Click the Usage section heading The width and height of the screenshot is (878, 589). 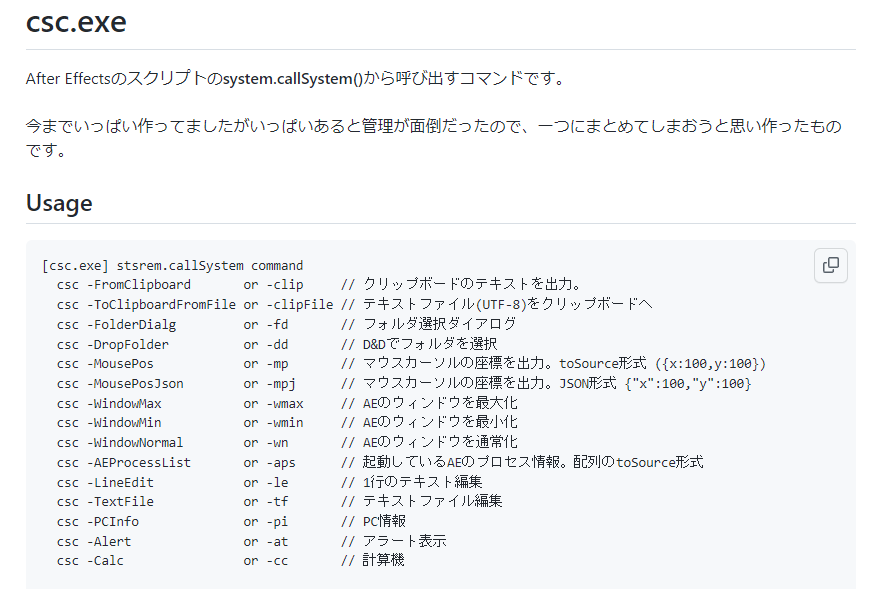[x=59, y=203]
